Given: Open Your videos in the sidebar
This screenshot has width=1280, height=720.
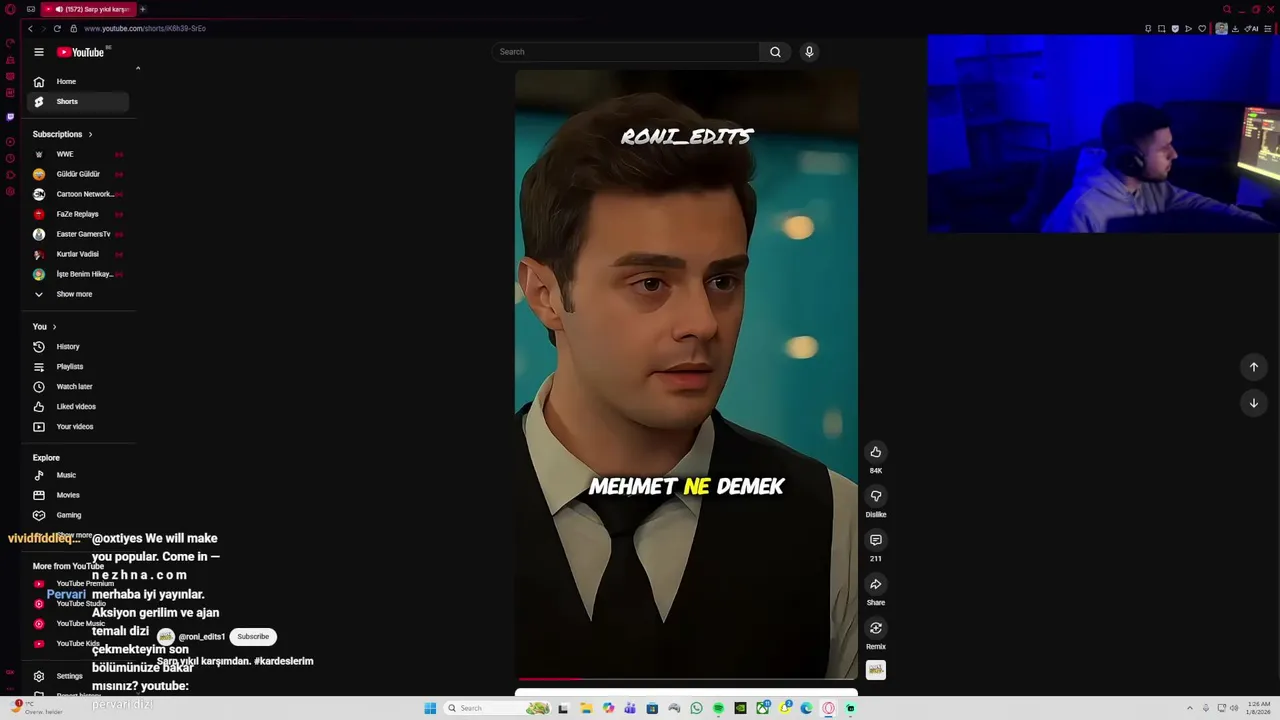Looking at the screenshot, I should (x=78, y=426).
